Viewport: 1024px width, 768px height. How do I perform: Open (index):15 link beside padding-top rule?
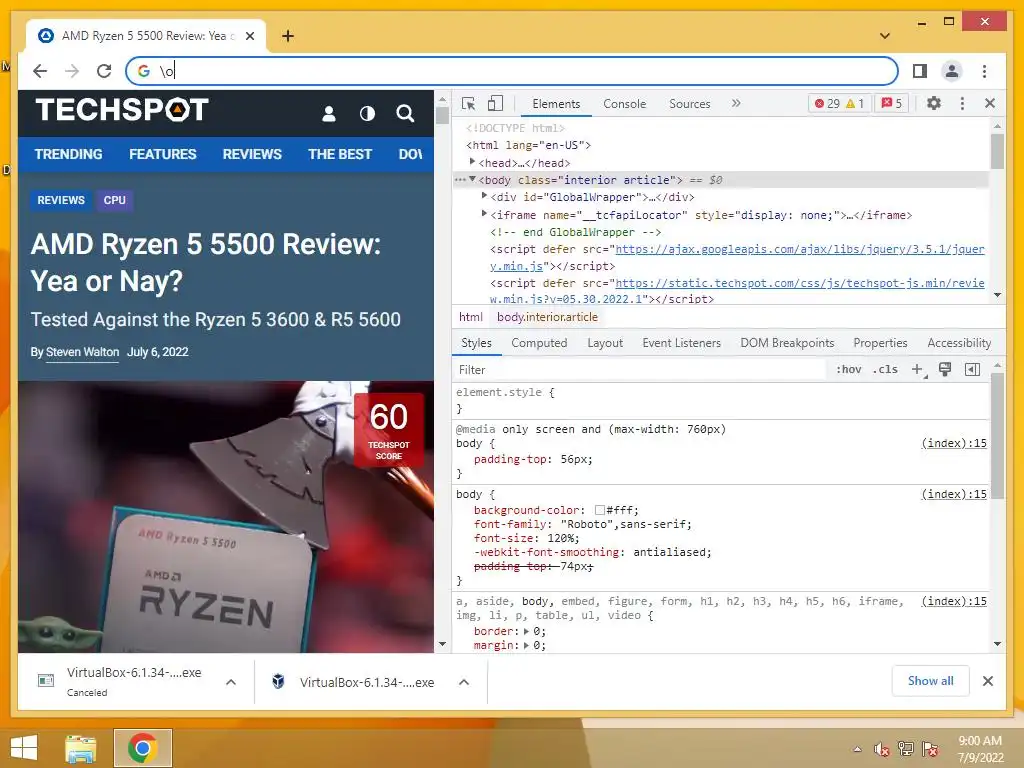(x=954, y=443)
